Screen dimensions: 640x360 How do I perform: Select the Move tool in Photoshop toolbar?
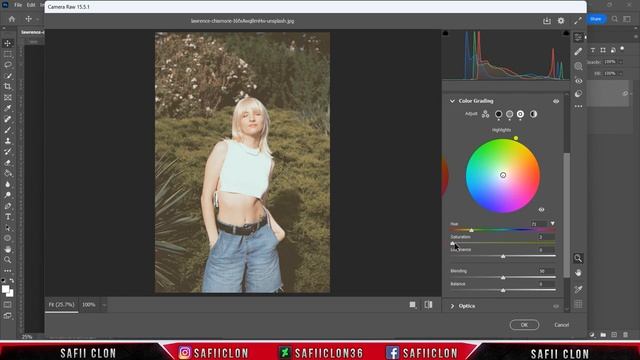point(7,43)
